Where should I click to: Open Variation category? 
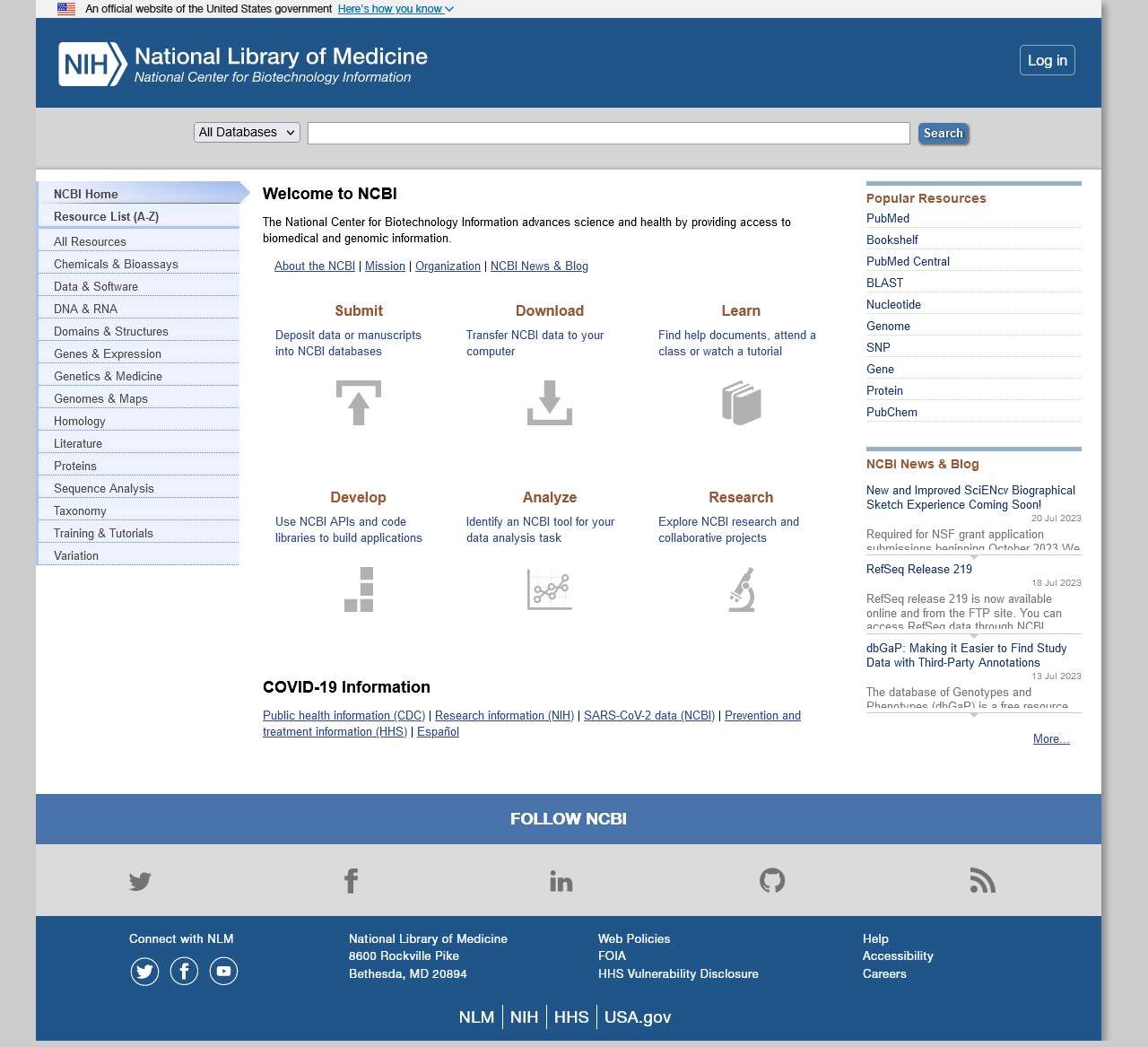point(139,555)
